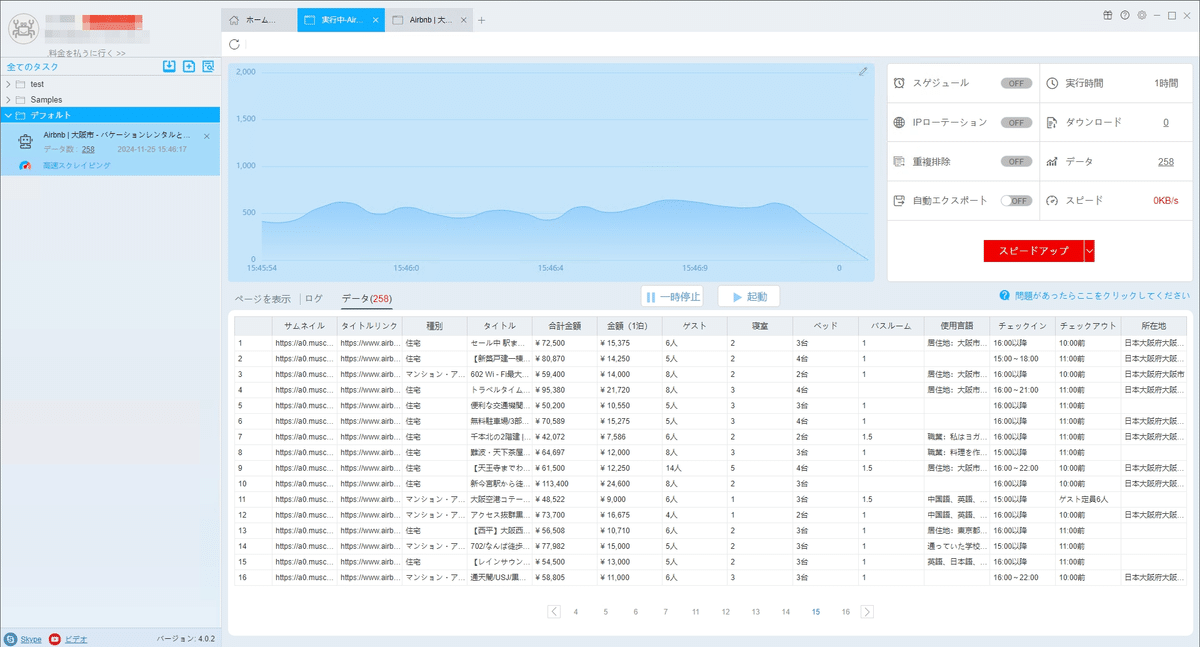
Task: Toggle the IPローテーション OFF switch
Action: click(x=1016, y=122)
